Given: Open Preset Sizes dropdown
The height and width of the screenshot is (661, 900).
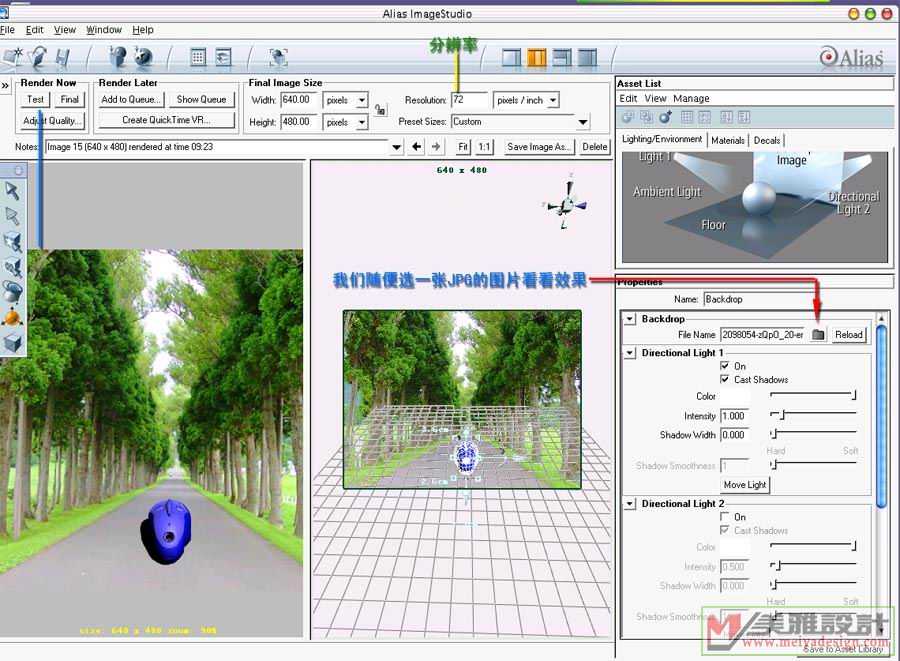Looking at the screenshot, I should pos(583,122).
